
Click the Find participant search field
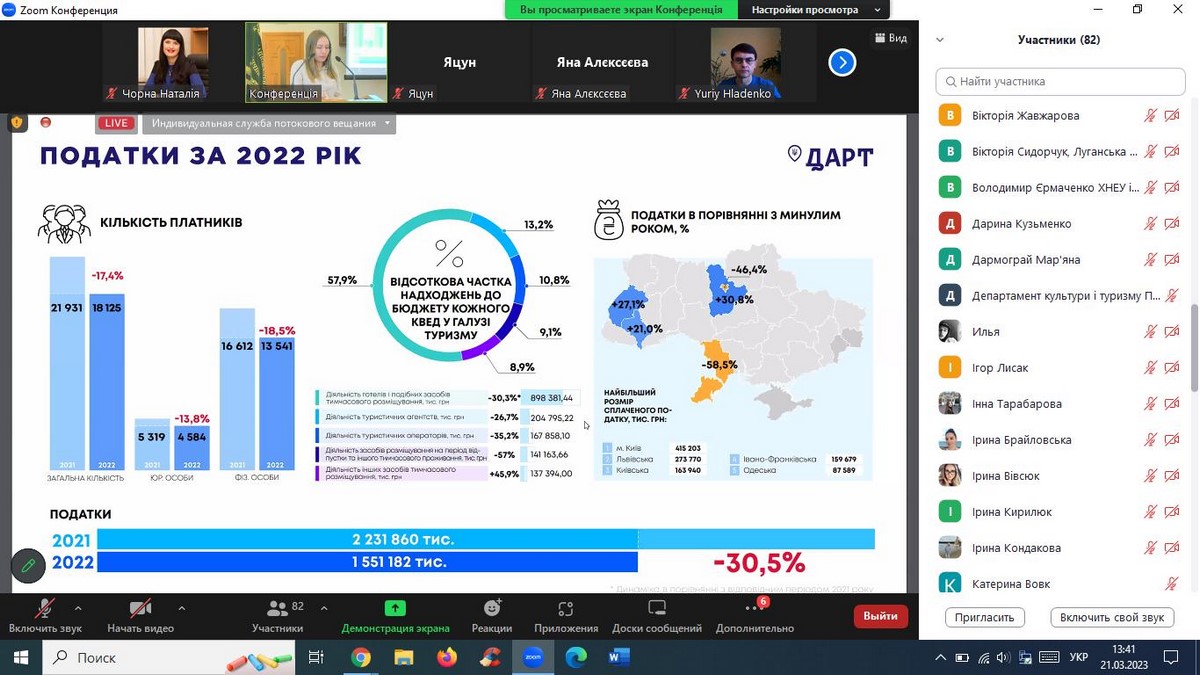point(1060,81)
